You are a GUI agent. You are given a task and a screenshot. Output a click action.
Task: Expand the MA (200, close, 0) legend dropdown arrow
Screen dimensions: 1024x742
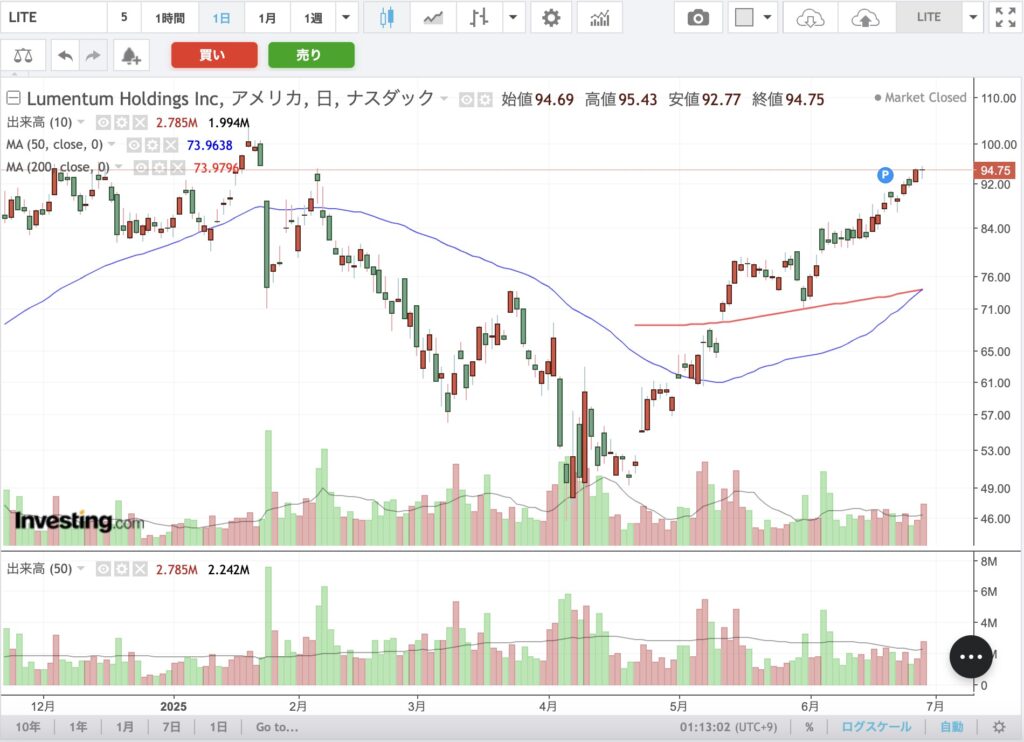(119, 167)
